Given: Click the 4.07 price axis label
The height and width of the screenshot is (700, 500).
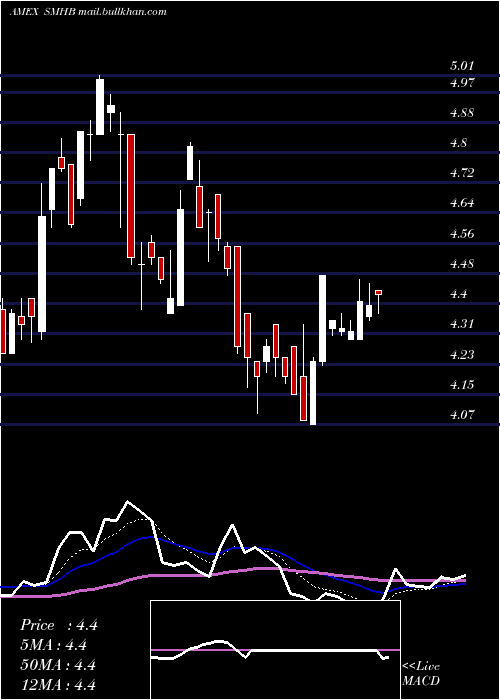Looking at the screenshot, I should pyautogui.click(x=461, y=415).
